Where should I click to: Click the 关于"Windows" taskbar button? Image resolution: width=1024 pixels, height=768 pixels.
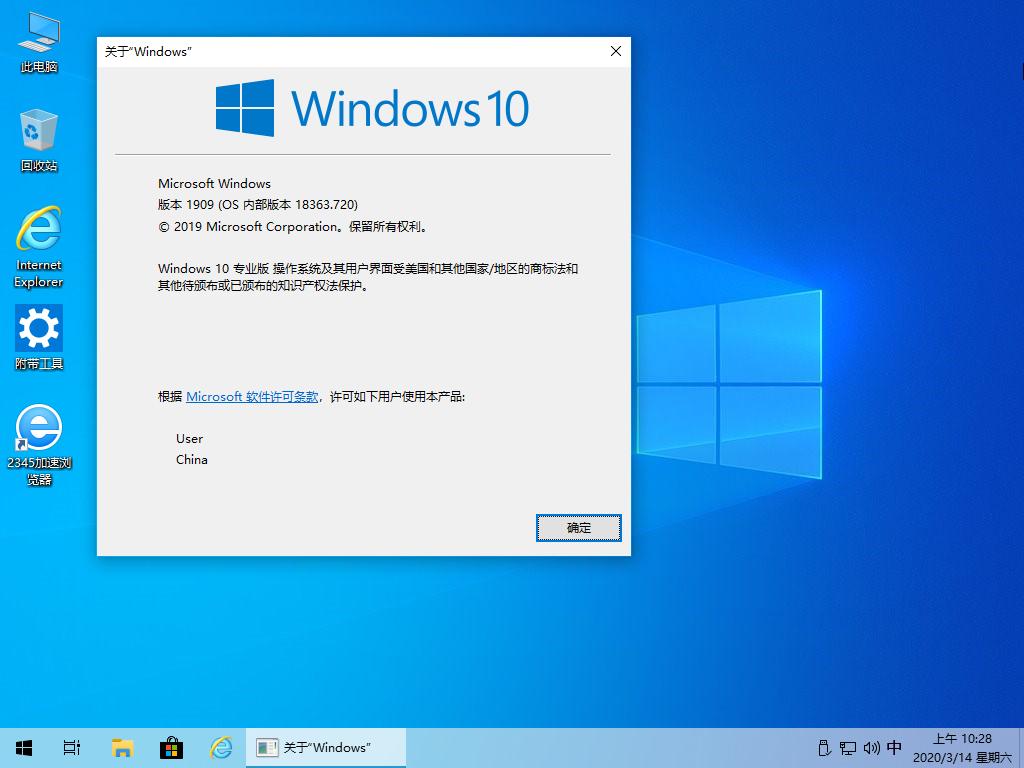pyautogui.click(x=326, y=748)
